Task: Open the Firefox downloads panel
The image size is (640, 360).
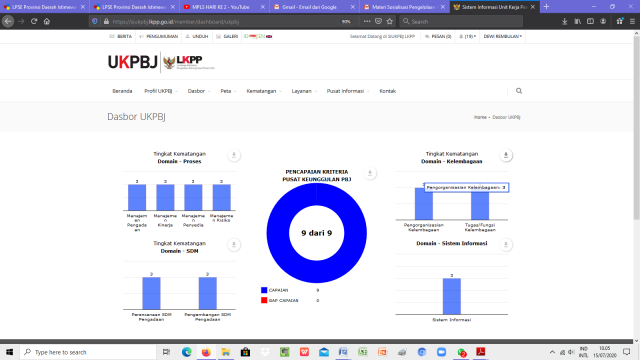Action: point(564,21)
